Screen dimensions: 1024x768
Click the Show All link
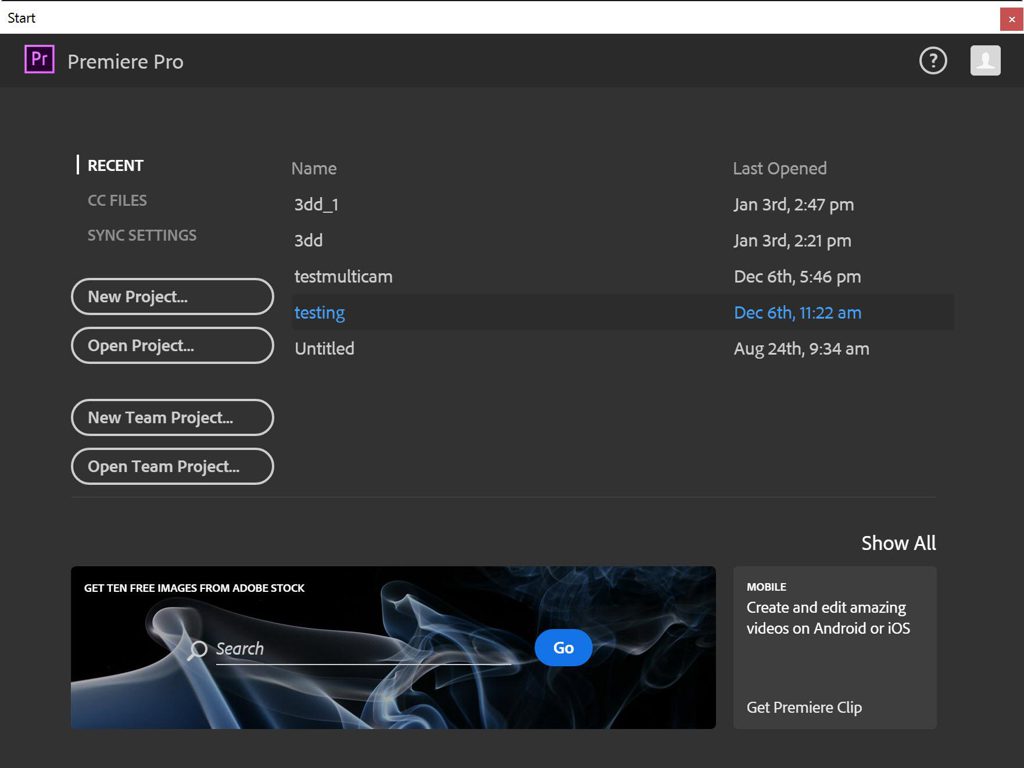pos(898,543)
